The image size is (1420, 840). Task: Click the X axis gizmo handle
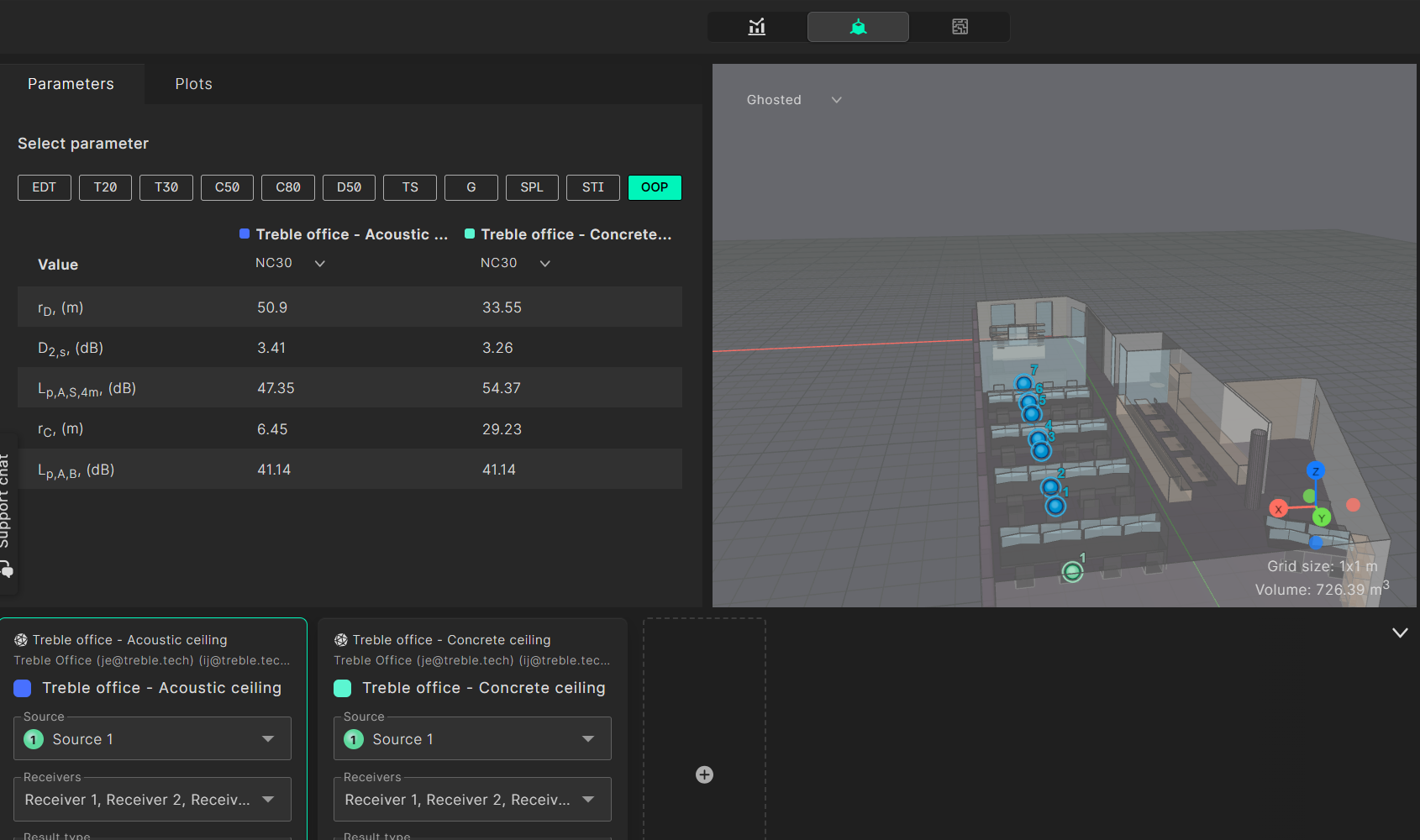click(x=1278, y=509)
